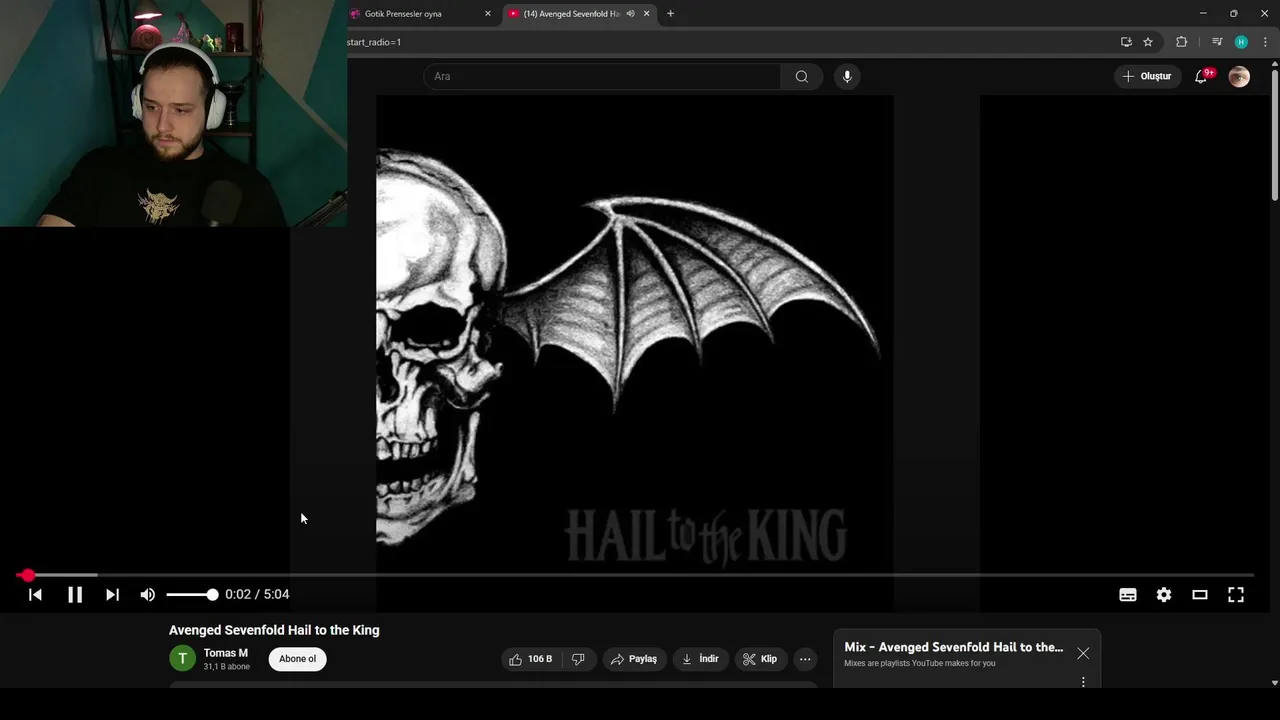Enter full screen mode
1280x720 pixels.
coord(1236,594)
